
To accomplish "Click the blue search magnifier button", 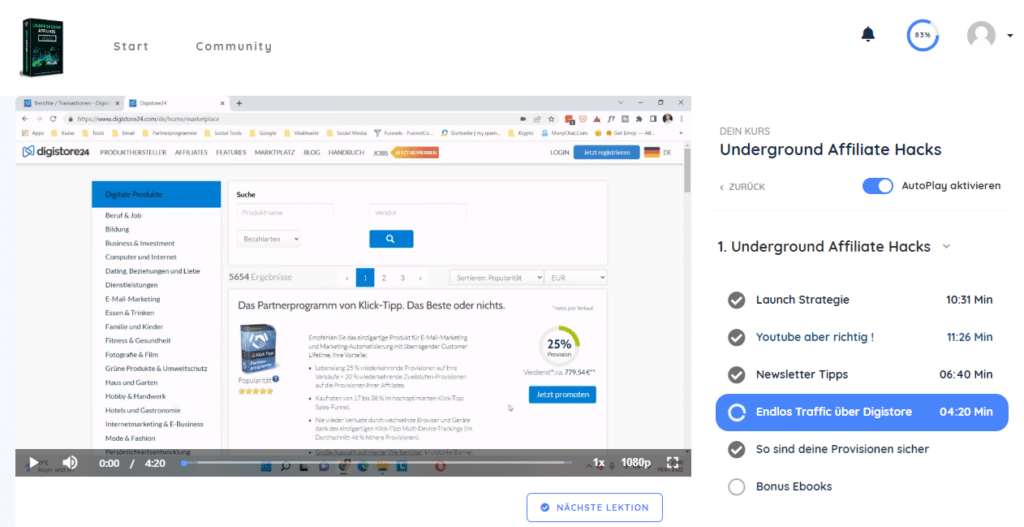I will (391, 239).
